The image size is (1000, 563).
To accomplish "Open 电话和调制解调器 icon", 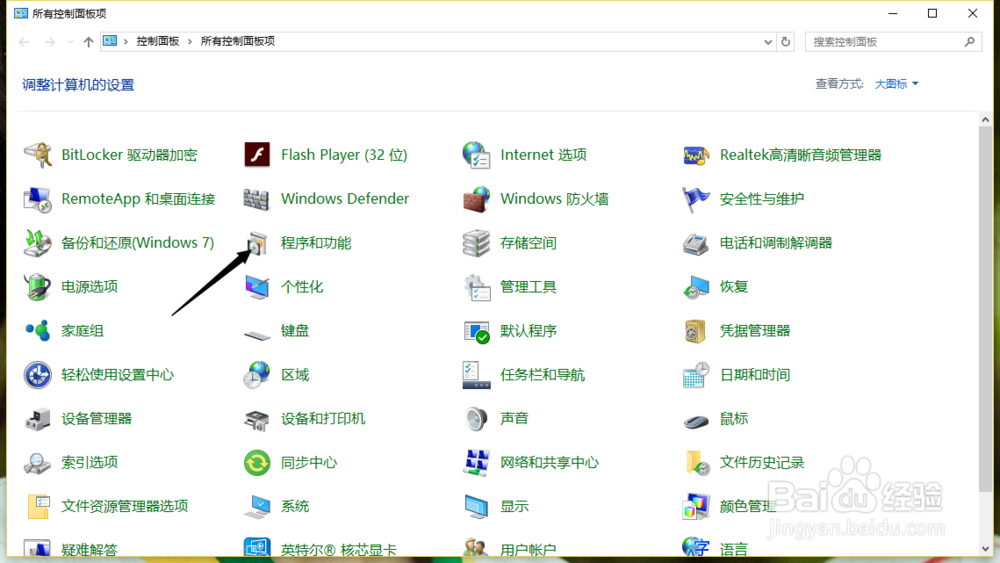I will pos(696,243).
